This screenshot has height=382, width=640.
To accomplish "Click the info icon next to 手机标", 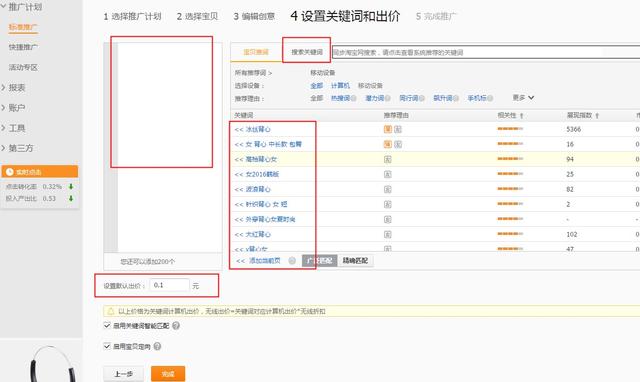I will (x=490, y=98).
